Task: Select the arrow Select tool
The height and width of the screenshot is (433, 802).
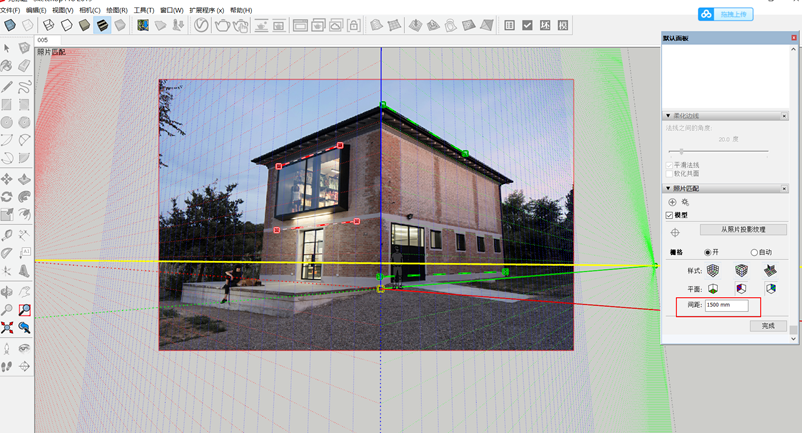Action: [7, 48]
